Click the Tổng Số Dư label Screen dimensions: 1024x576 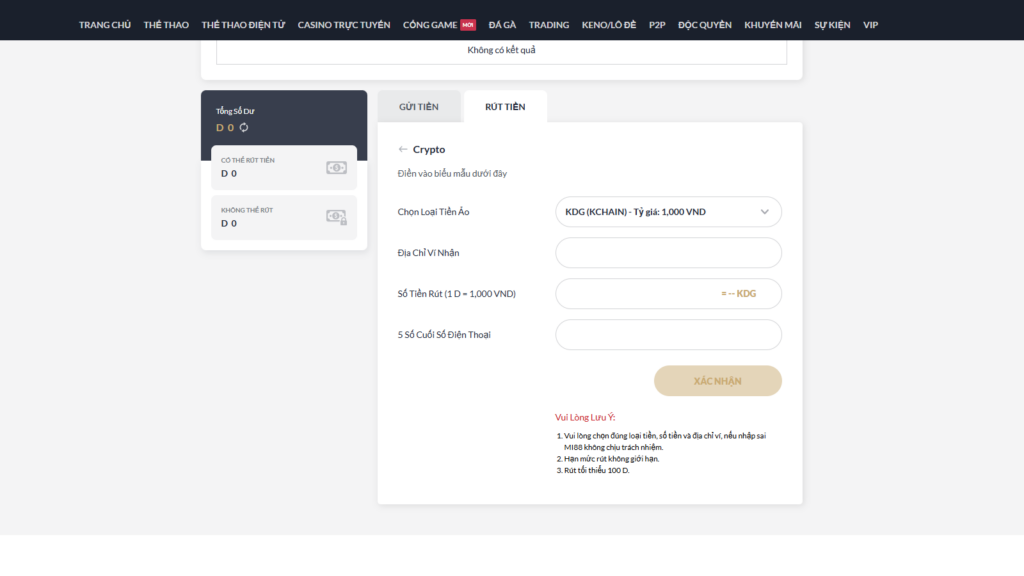[x=235, y=111]
